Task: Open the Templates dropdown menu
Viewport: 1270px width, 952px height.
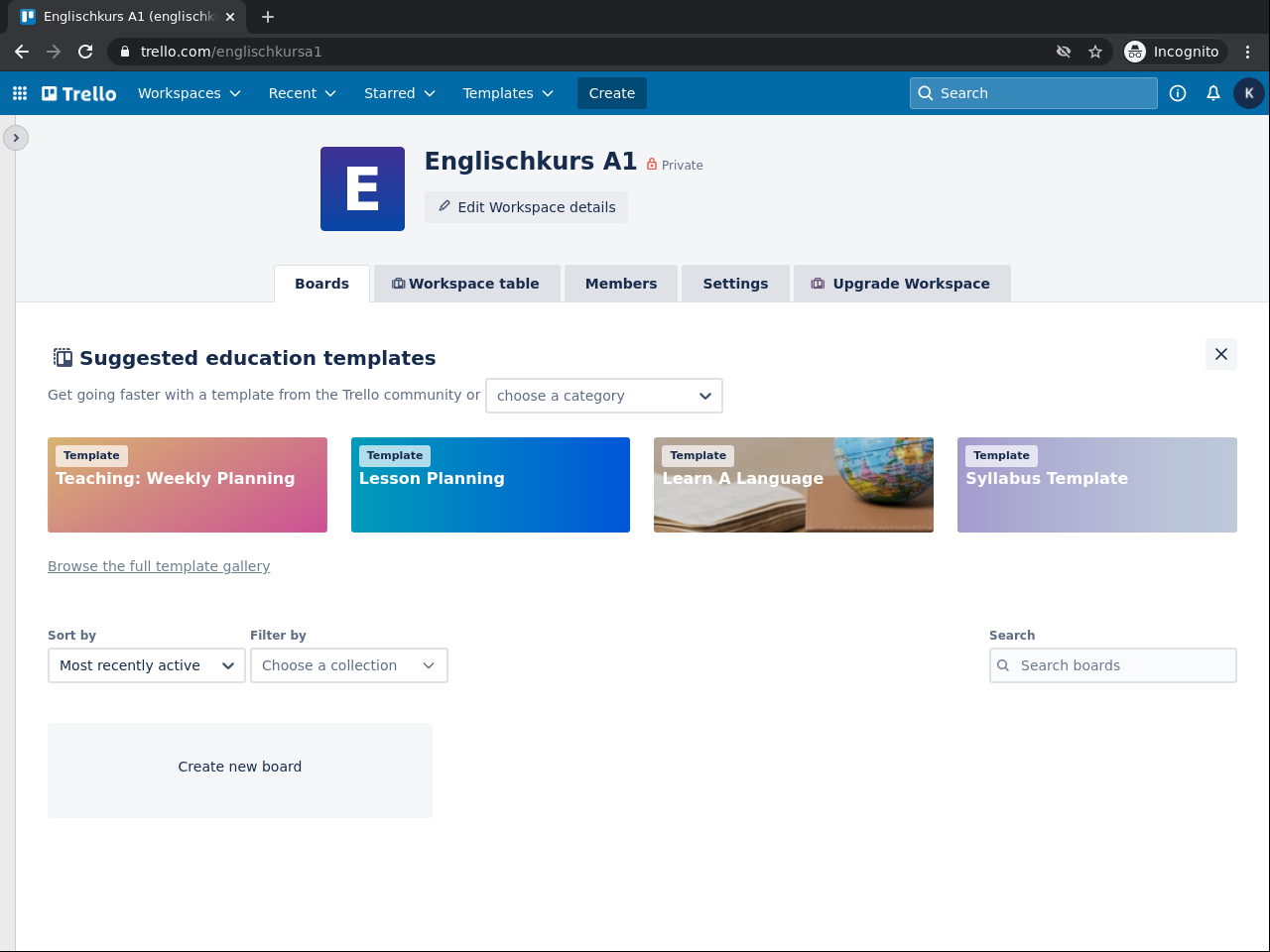Action: point(508,93)
